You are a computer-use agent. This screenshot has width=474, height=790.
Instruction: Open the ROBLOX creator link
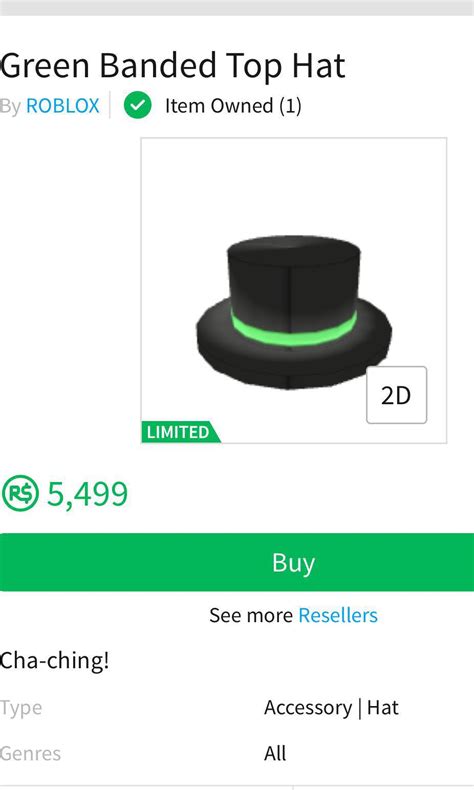pyautogui.click(x=62, y=106)
